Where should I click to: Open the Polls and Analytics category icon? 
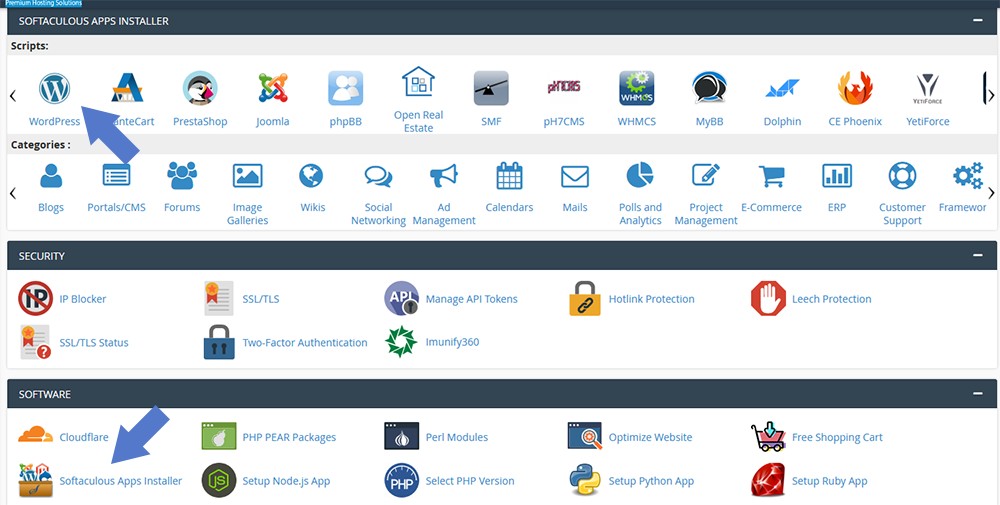coord(640,175)
